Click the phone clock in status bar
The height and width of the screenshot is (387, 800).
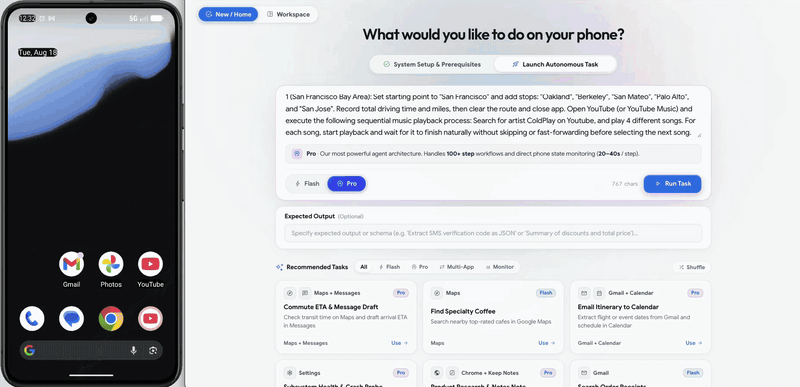pyautogui.click(x=27, y=18)
